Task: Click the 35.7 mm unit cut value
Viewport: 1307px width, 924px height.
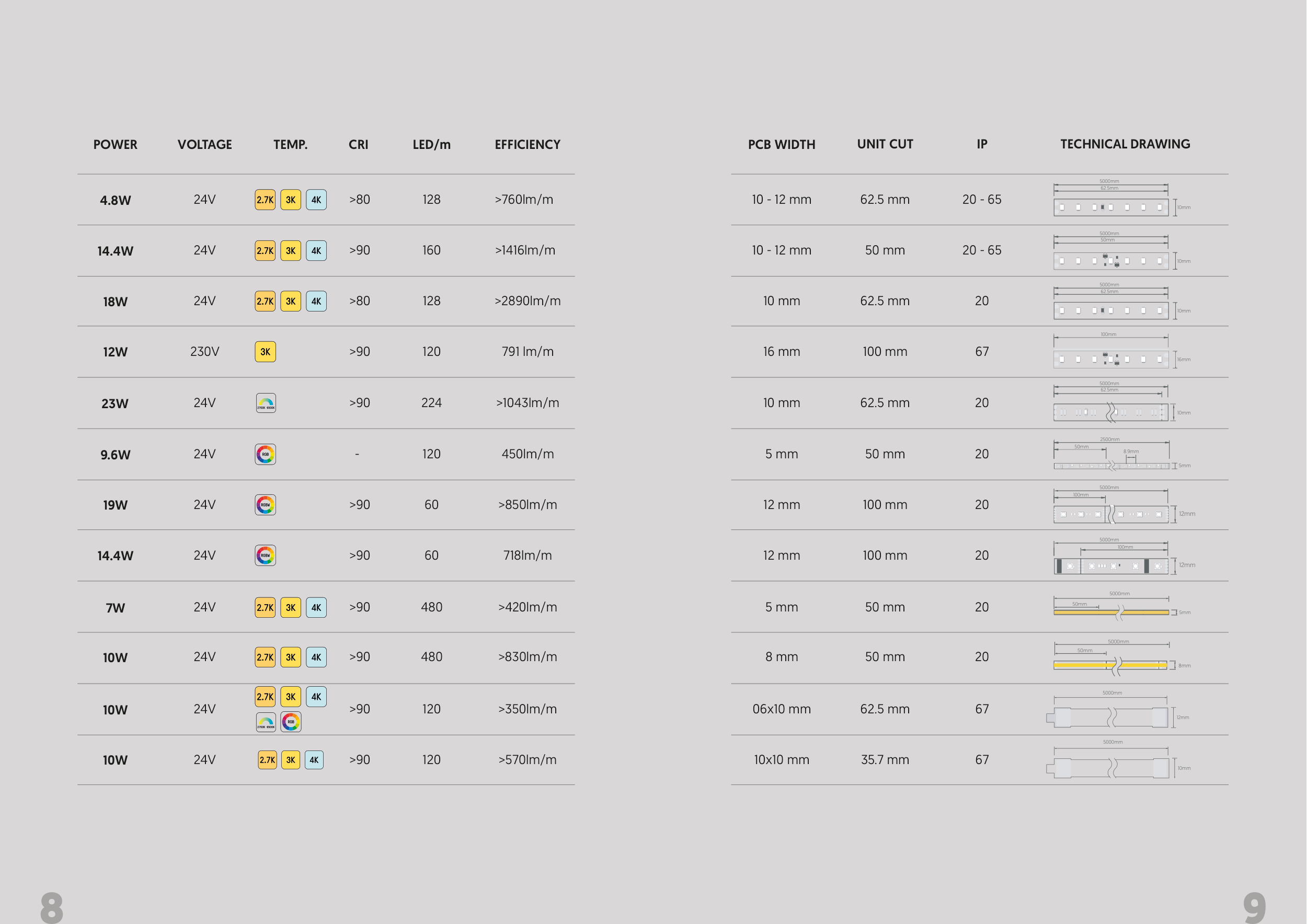Action: pos(885,759)
